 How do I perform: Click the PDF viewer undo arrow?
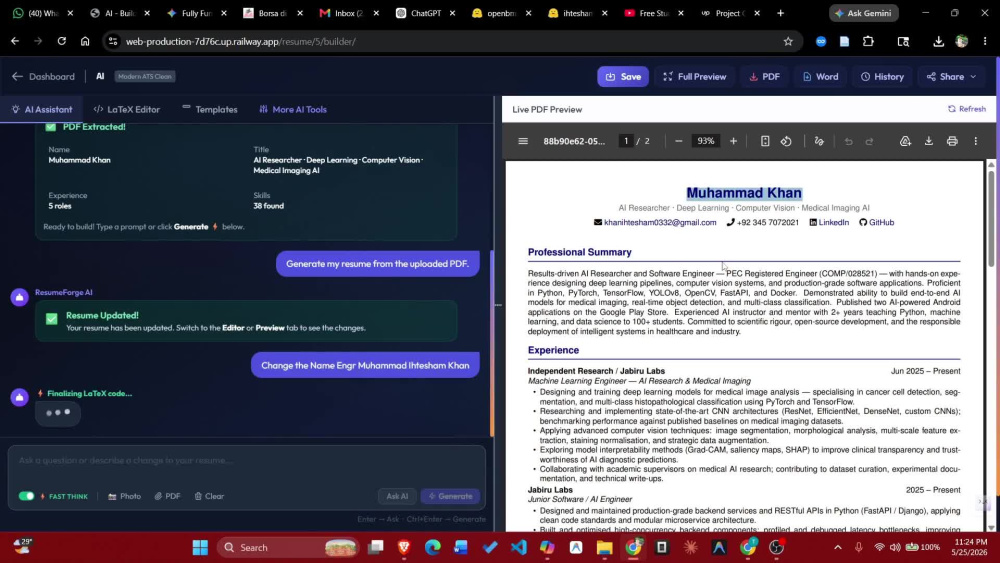click(x=848, y=141)
